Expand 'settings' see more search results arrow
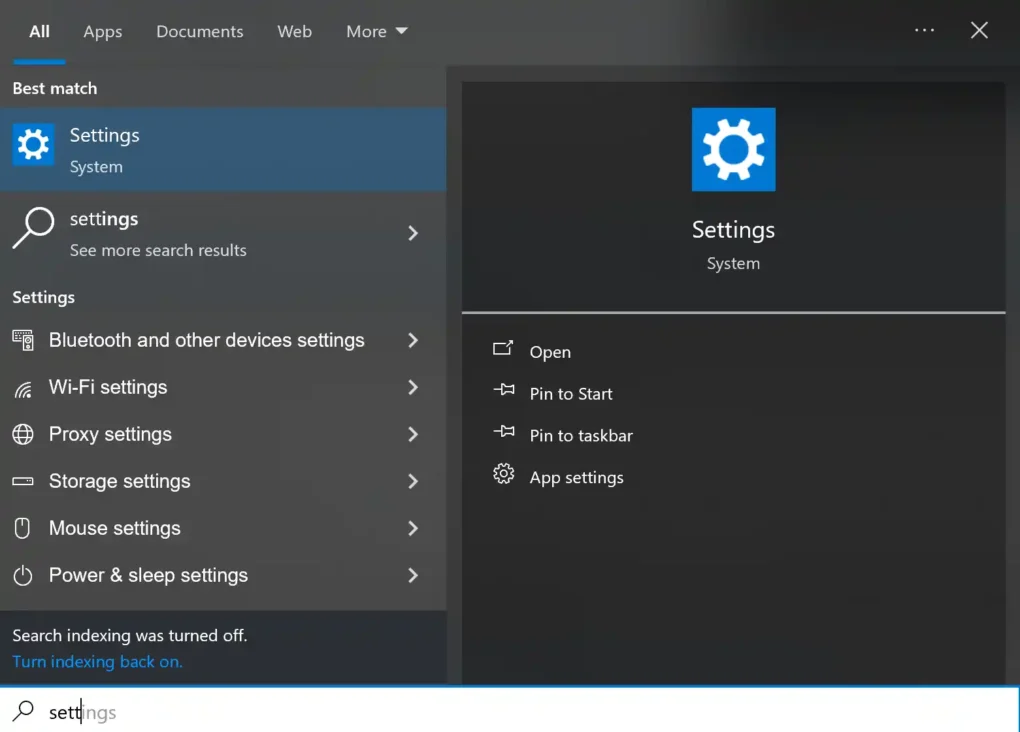This screenshot has width=1020, height=732. 413,233
